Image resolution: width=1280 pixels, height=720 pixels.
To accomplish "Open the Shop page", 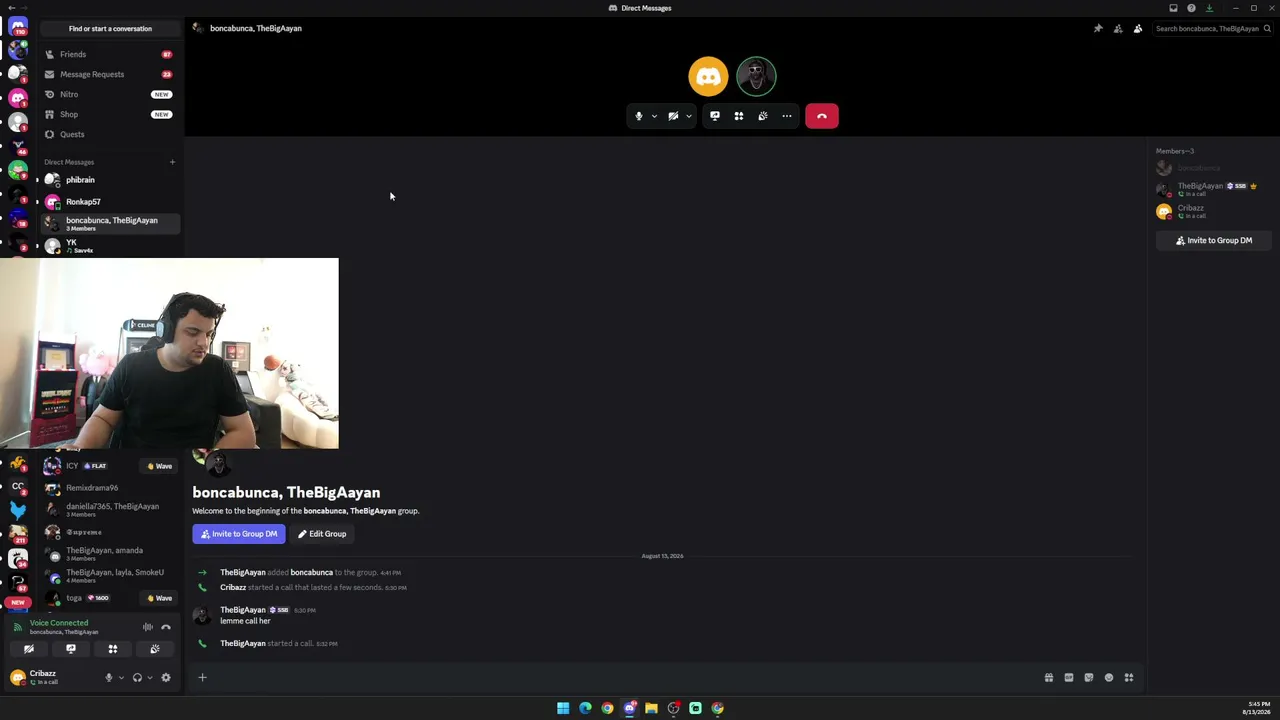I will click(110, 114).
